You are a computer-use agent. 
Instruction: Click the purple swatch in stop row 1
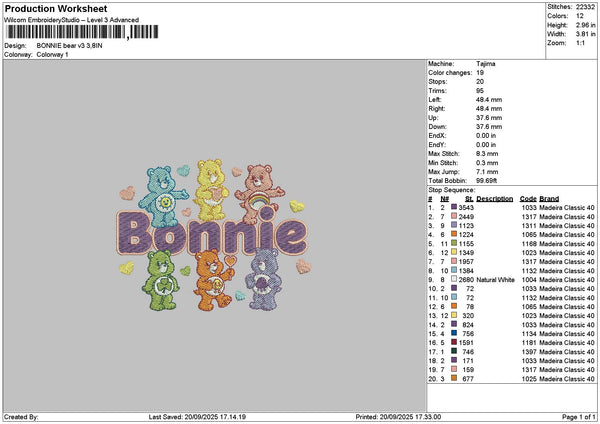[454, 207]
